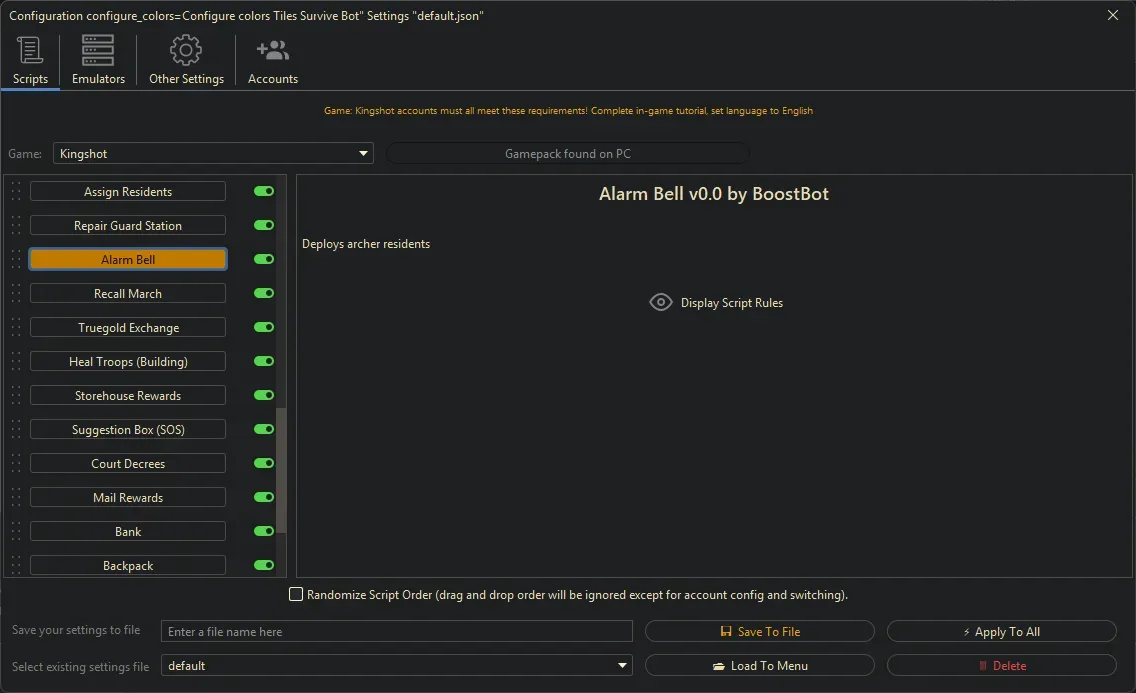Open the Game selection dropdown showing Kingshot
1136x693 pixels.
362,153
